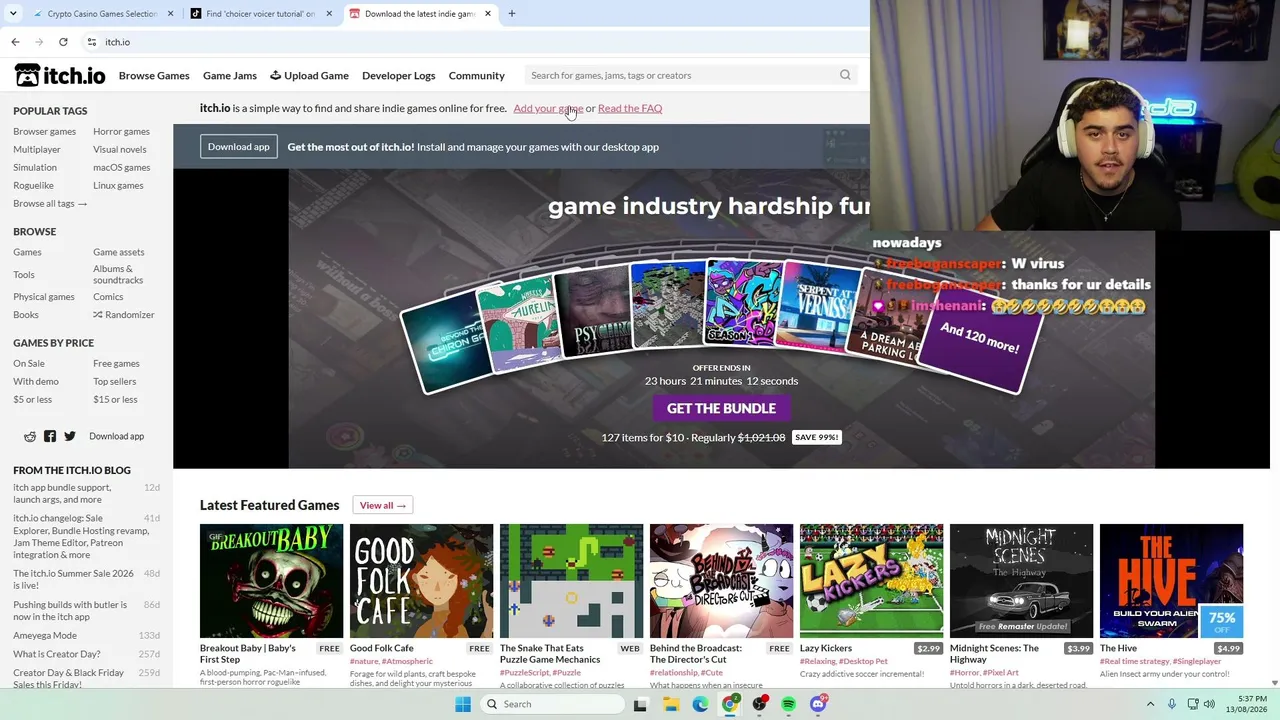Open the volume tray icon

[1209, 704]
